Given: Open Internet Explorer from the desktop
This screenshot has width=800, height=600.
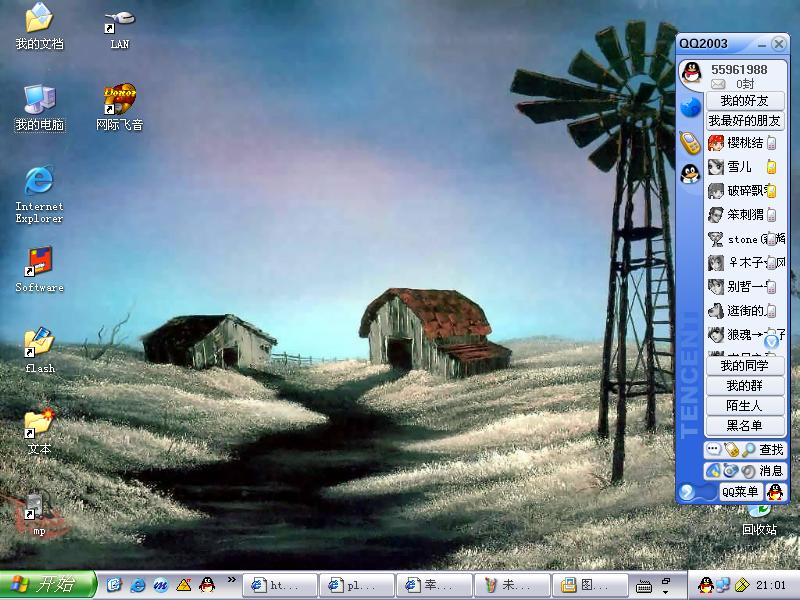Looking at the screenshot, I should 39,195.
